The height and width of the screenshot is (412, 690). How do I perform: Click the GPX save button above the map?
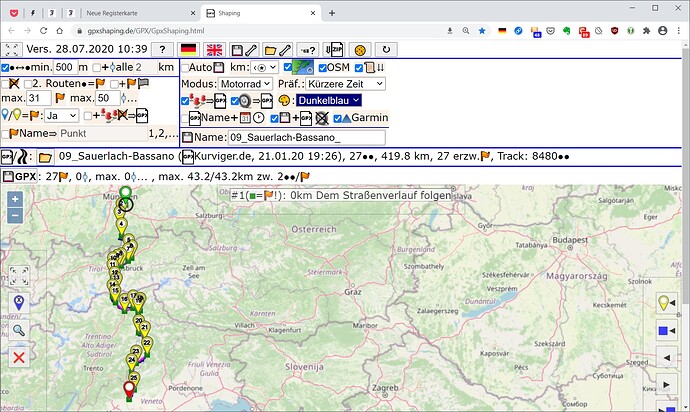19,177
